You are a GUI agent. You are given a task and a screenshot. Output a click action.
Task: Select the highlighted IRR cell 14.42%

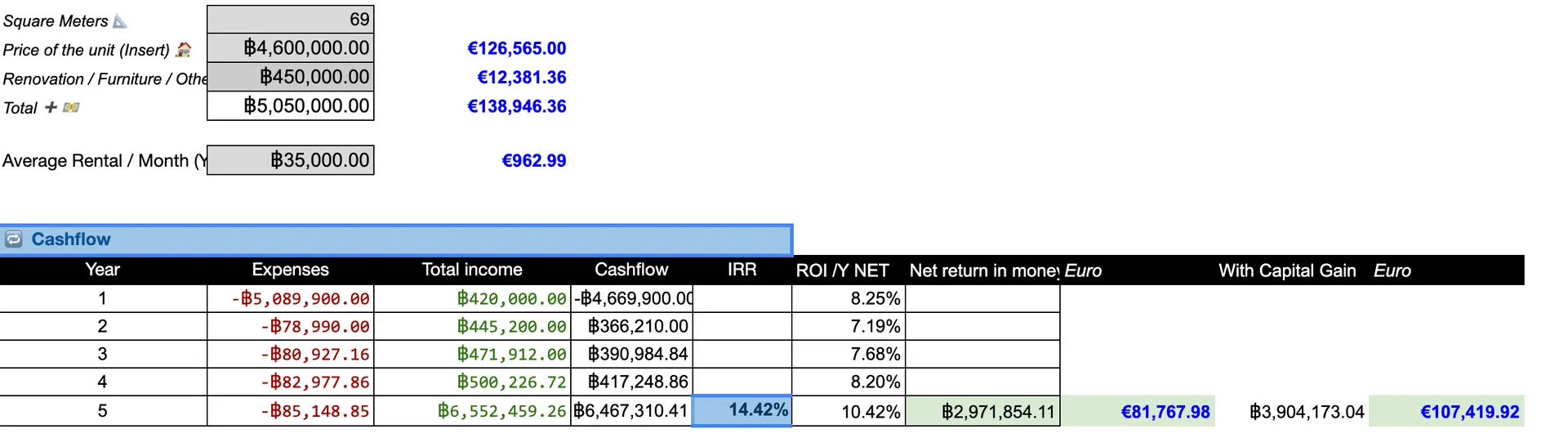point(742,410)
